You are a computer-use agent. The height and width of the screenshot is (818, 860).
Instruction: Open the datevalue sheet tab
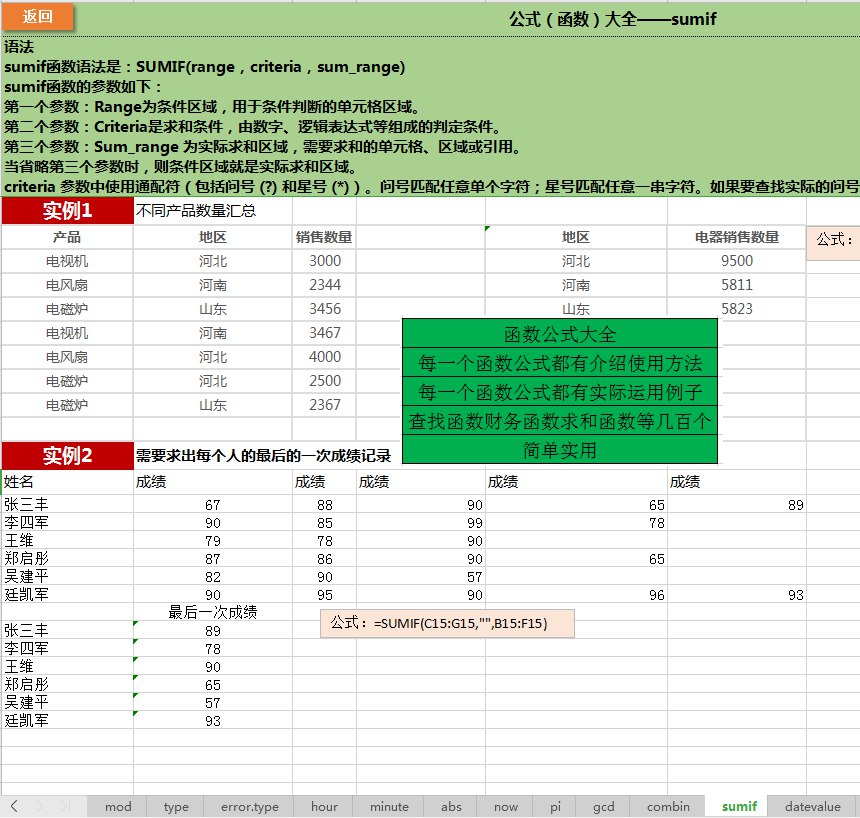[x=812, y=806]
